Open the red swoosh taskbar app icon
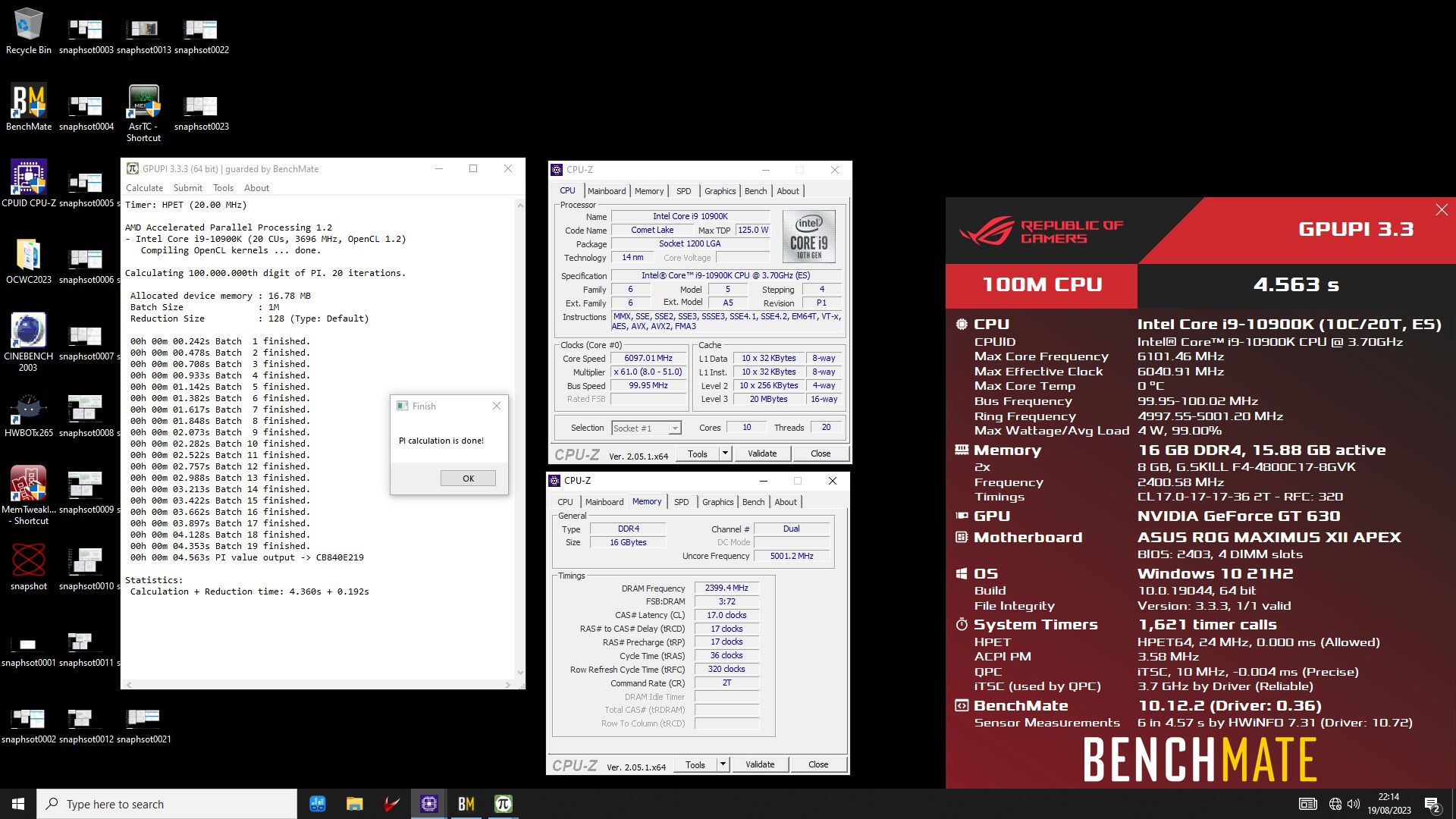1456x819 pixels. pos(391,804)
